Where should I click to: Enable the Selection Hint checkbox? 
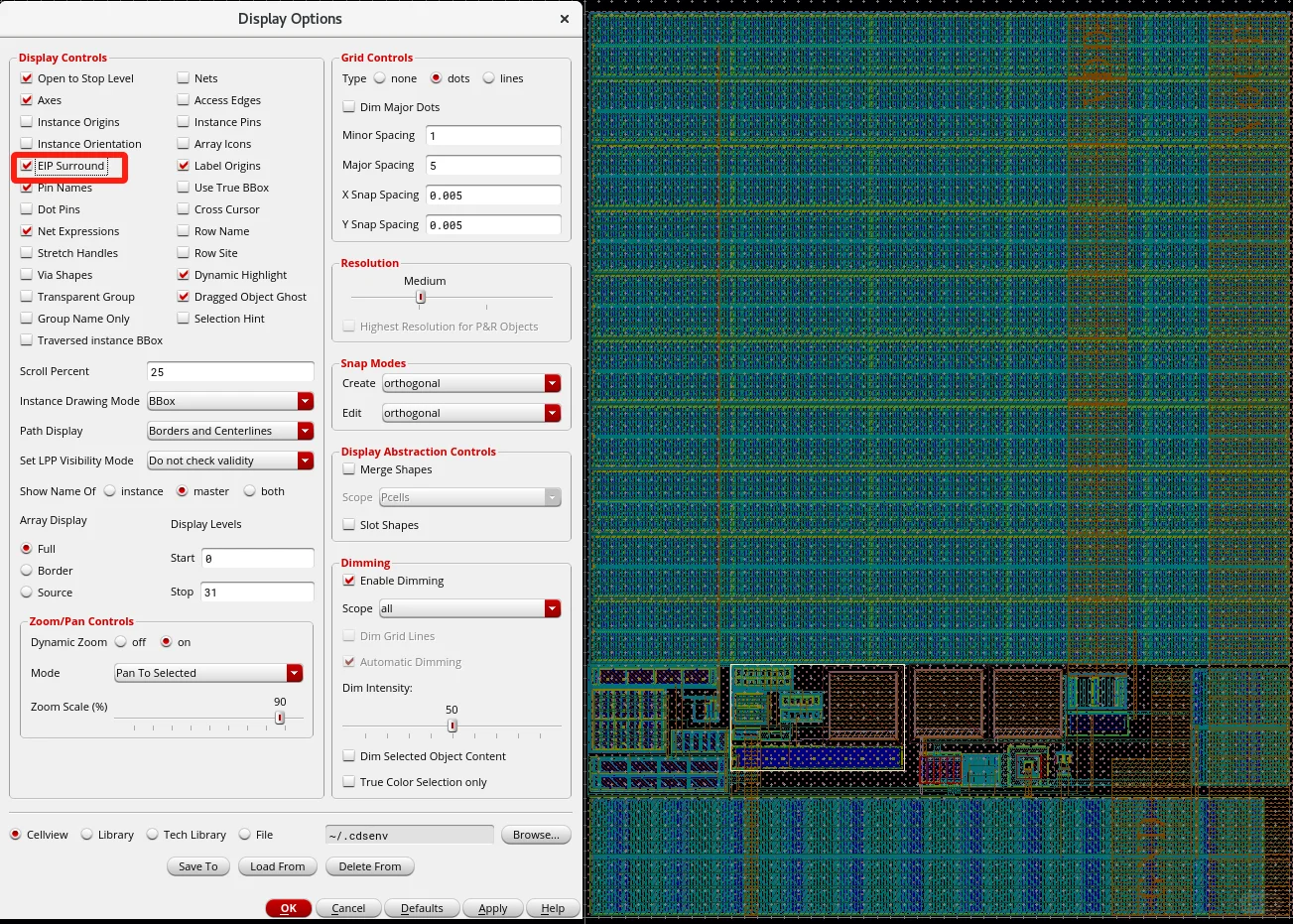(184, 319)
